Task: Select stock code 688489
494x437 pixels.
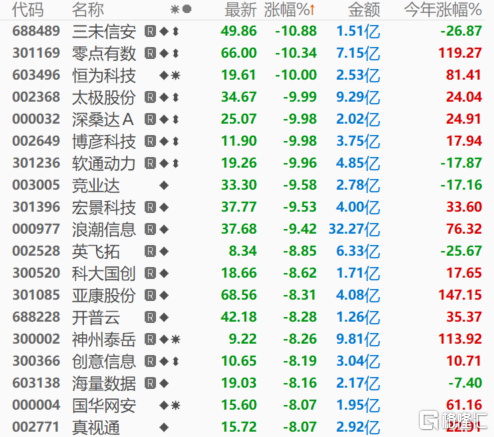Action: point(36,31)
